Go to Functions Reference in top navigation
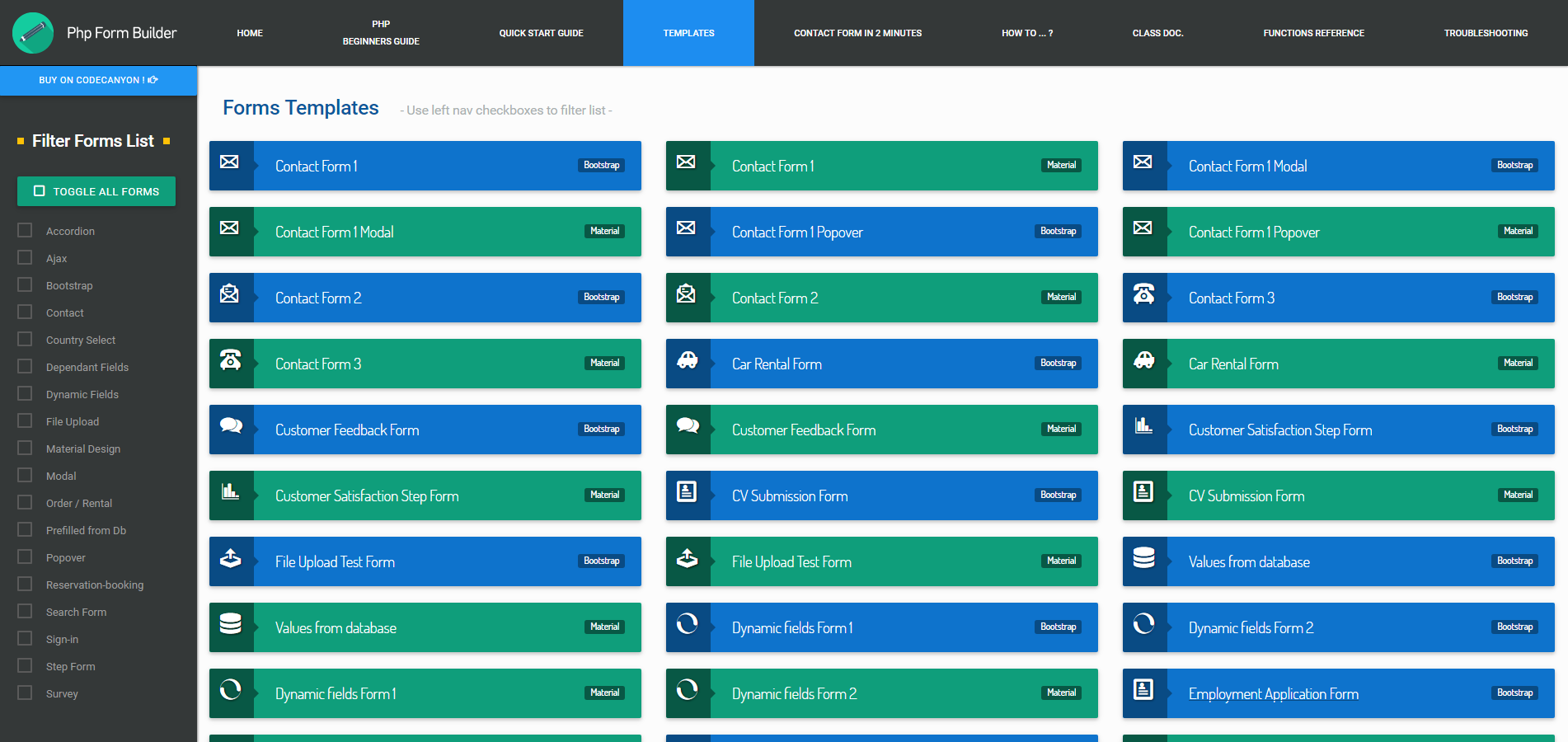1568x742 pixels. [1313, 33]
